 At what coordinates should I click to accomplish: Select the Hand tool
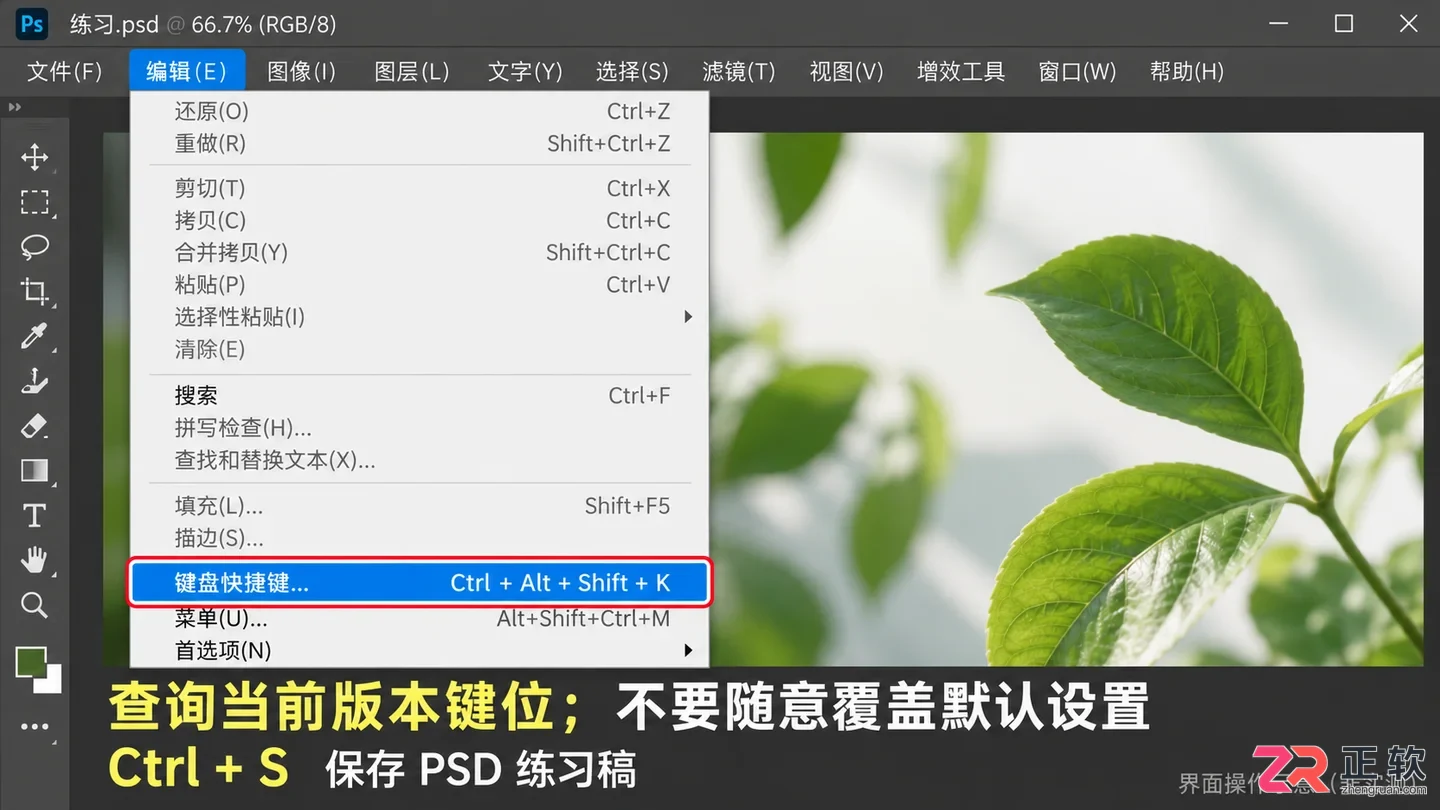tap(35, 560)
